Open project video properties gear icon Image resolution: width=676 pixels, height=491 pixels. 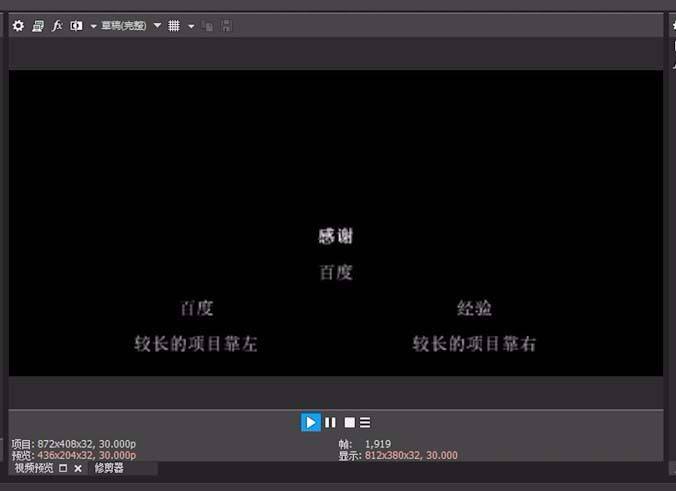18,26
